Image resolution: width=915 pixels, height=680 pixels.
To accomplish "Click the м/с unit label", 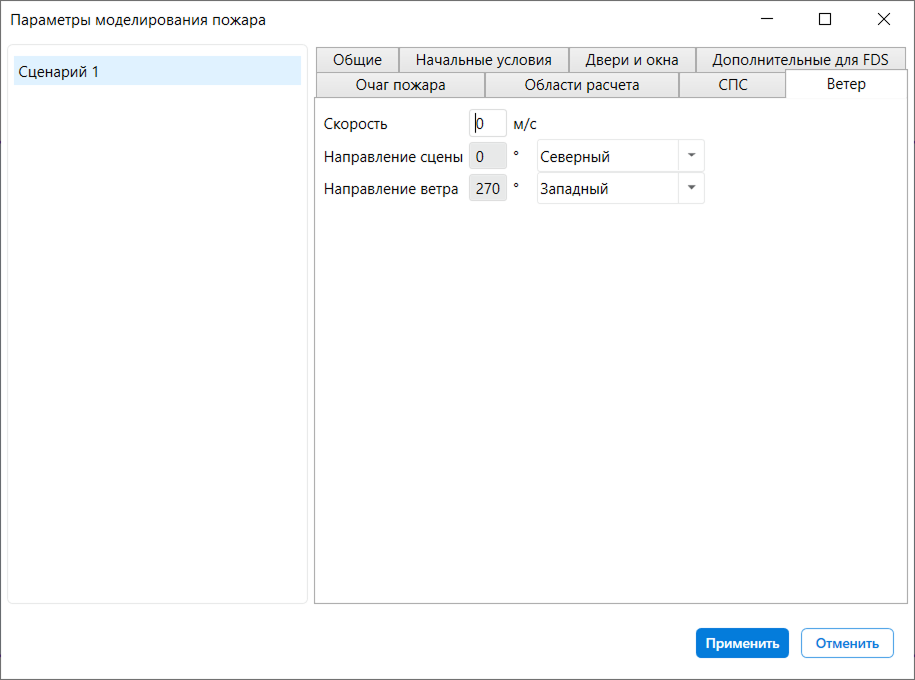I will pyautogui.click(x=525, y=124).
